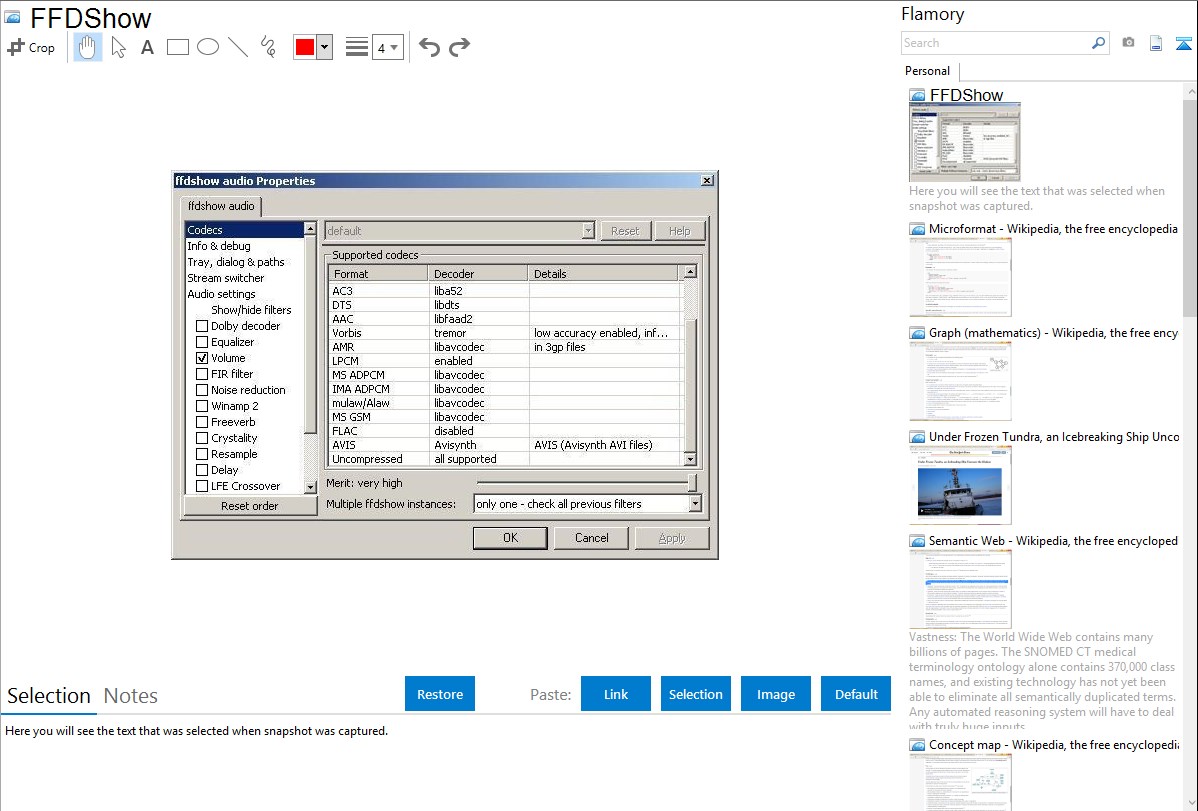Activate the hand pan tool
The image size is (1198, 811).
[87, 47]
